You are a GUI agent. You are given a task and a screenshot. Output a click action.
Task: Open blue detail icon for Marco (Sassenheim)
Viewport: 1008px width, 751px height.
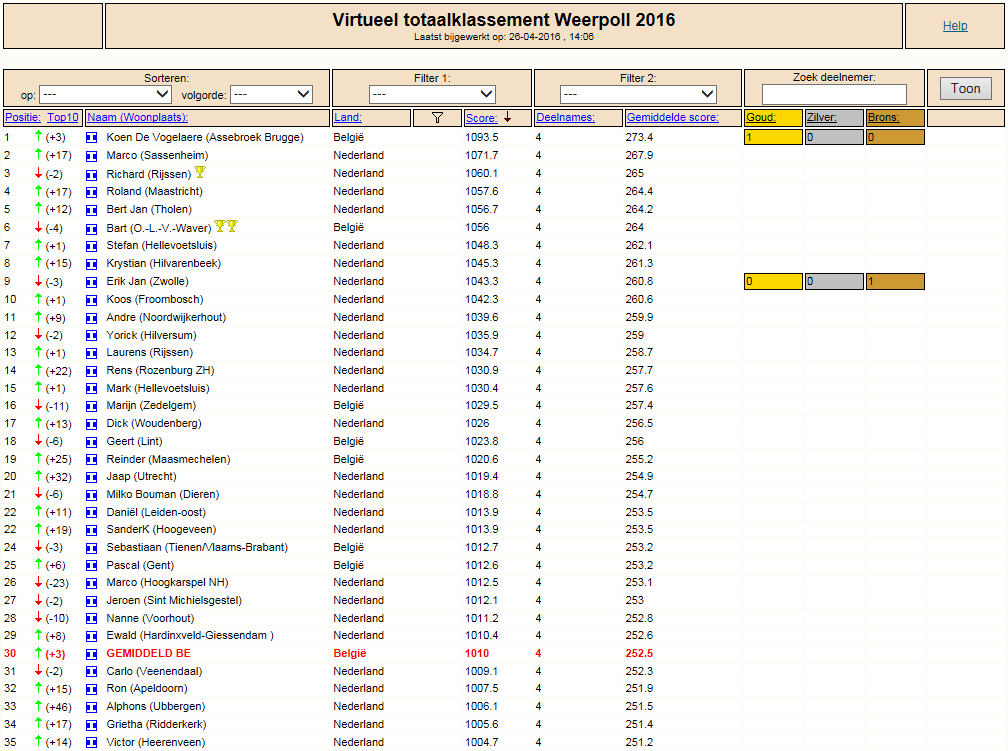(91, 156)
